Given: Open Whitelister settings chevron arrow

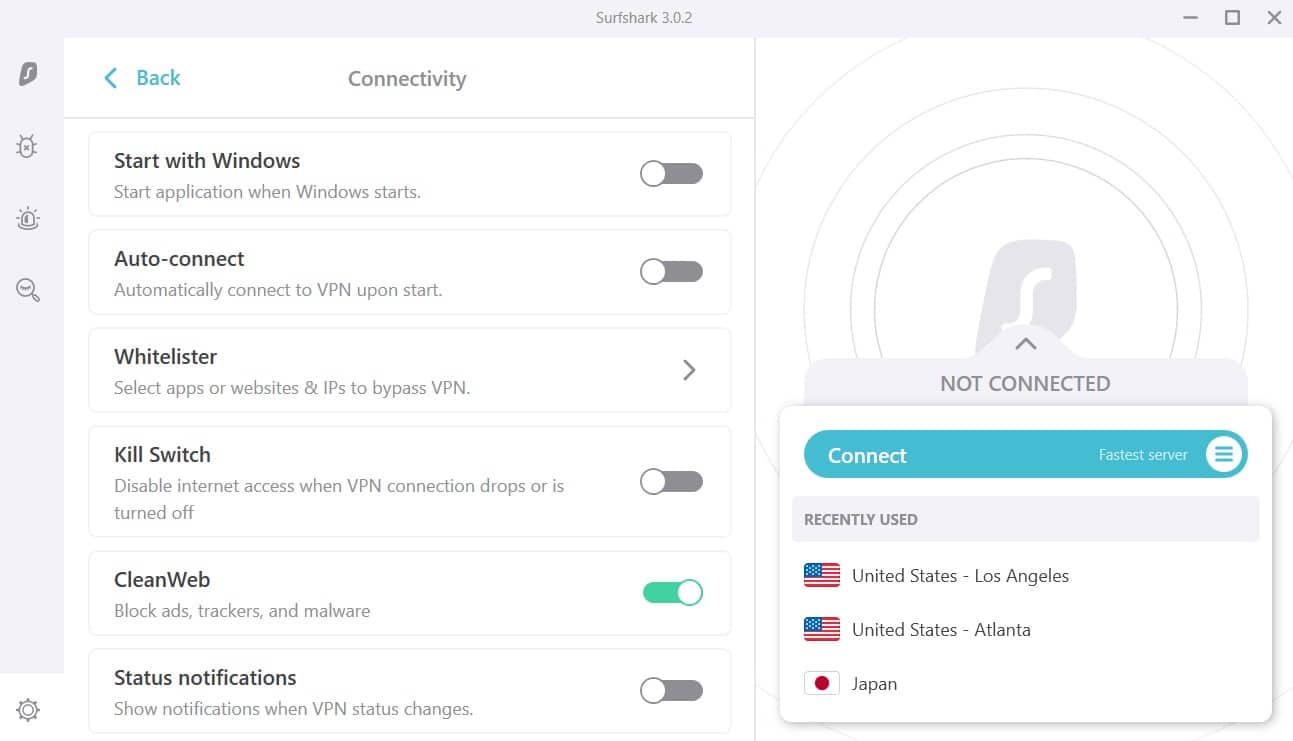Looking at the screenshot, I should (x=689, y=370).
